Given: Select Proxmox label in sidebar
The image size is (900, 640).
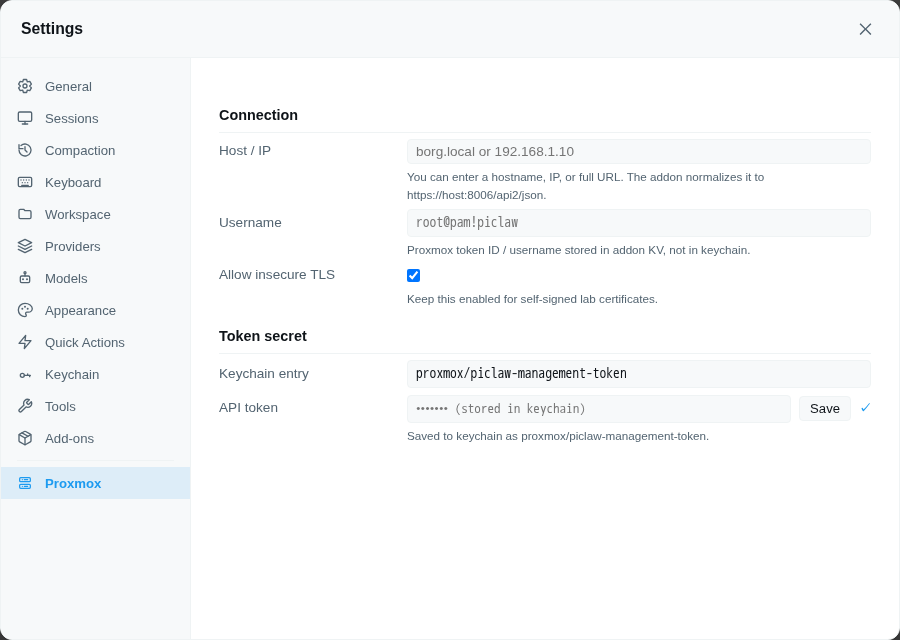Looking at the screenshot, I should pyautogui.click(x=73, y=483).
